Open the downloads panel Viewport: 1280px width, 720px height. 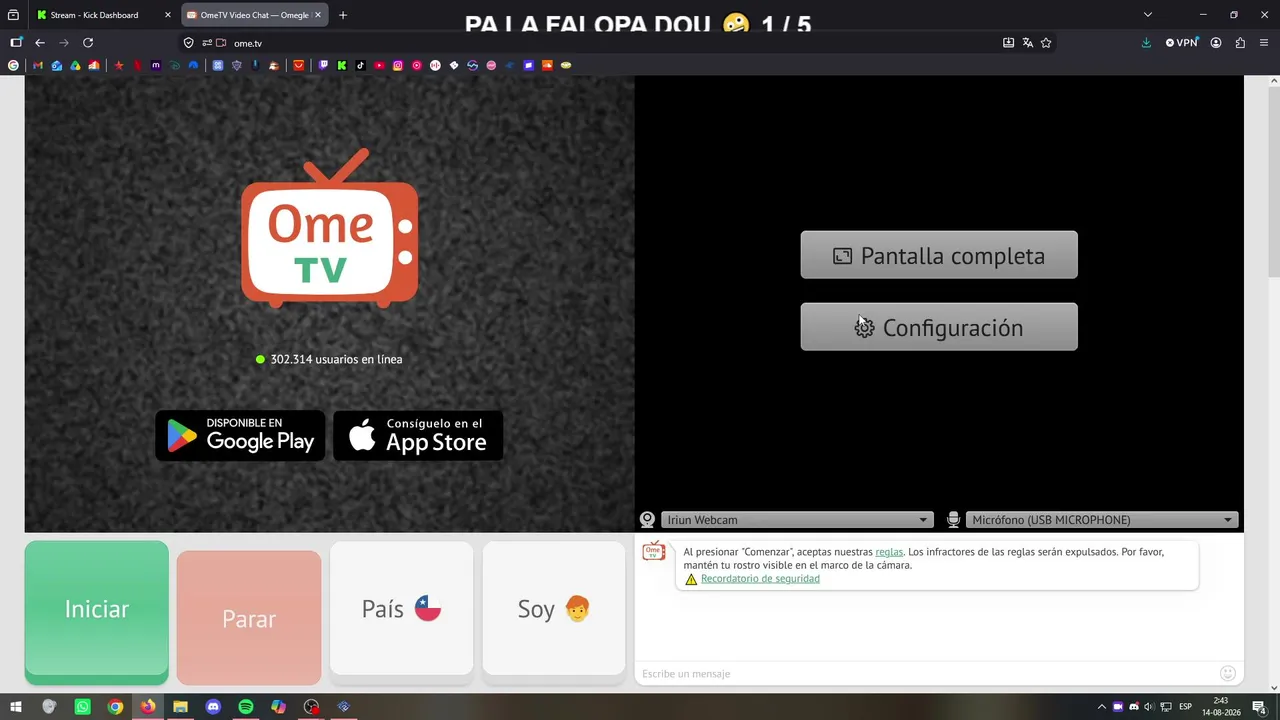coord(1146,43)
